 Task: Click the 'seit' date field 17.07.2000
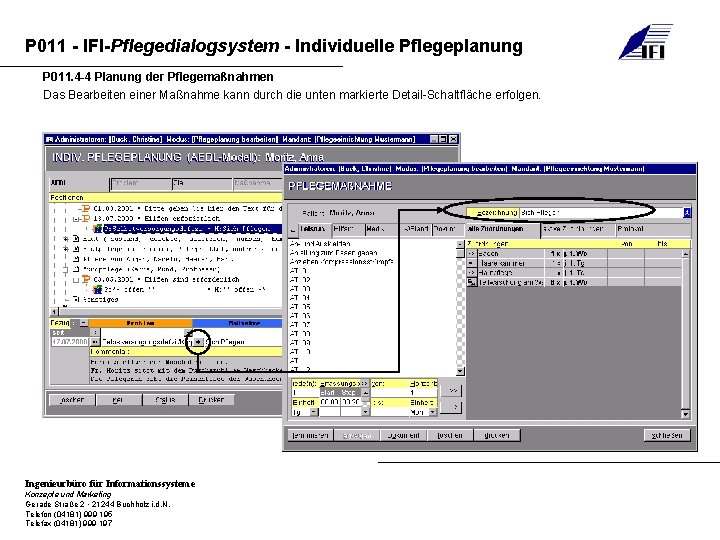tap(70, 342)
